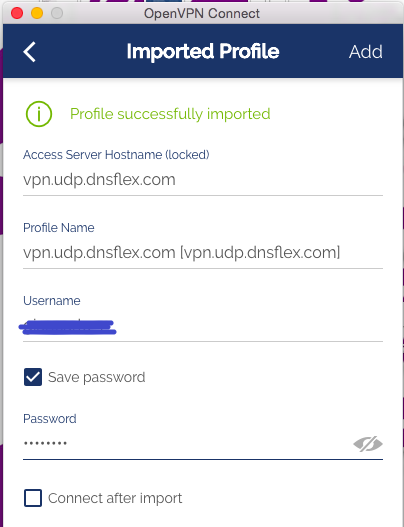Click the 'Save password' label text
Screen dimensions: 404x527
tap(96, 377)
